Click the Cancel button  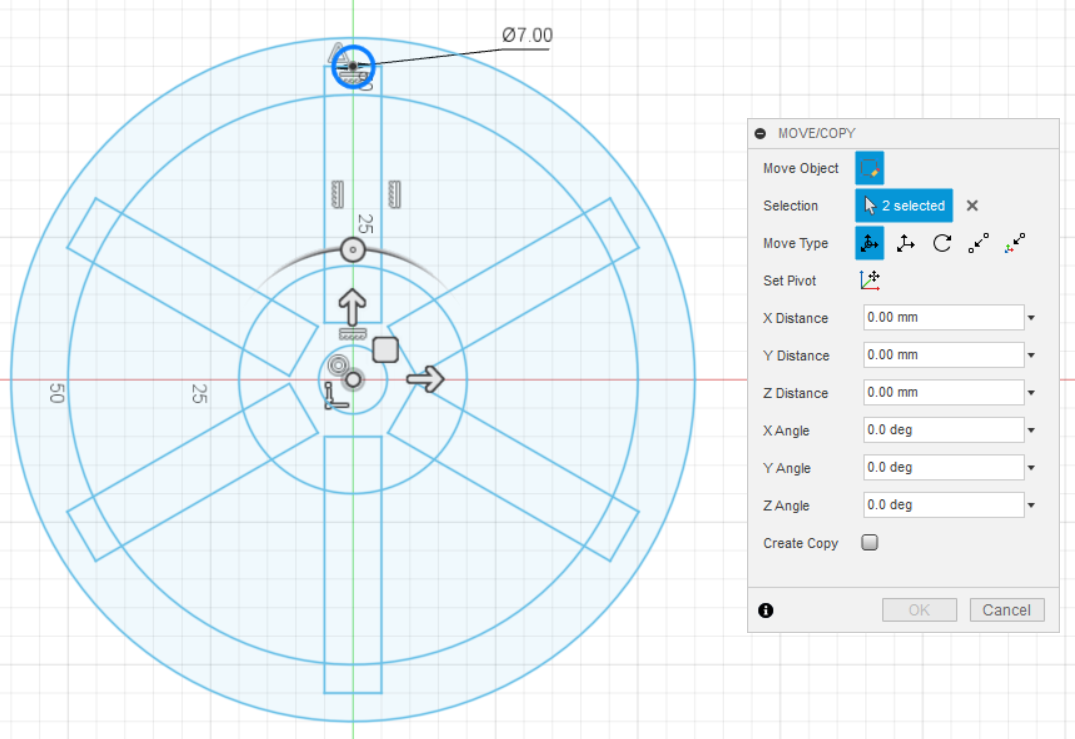[x=1006, y=610]
